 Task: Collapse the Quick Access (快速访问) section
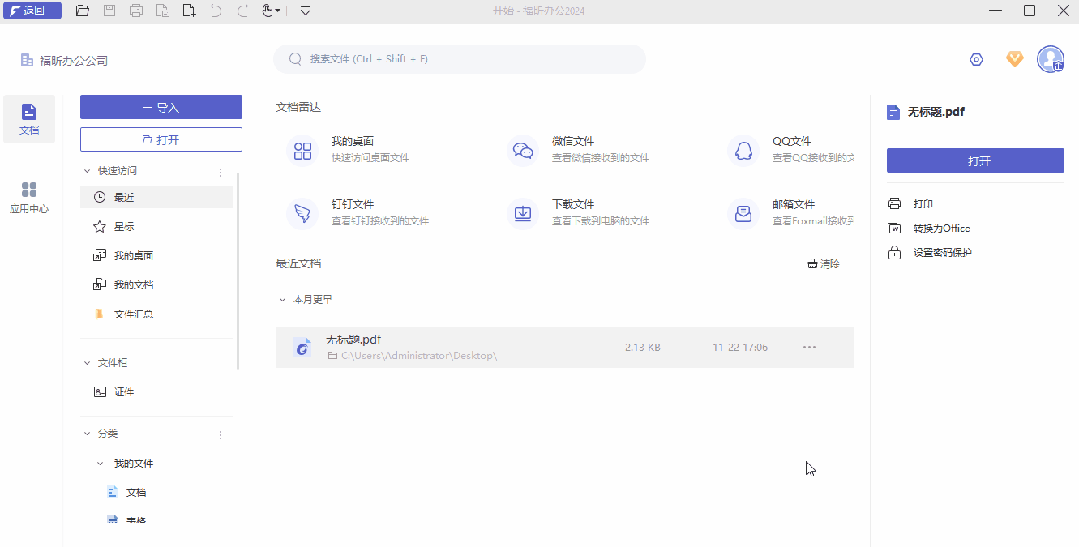tap(87, 171)
